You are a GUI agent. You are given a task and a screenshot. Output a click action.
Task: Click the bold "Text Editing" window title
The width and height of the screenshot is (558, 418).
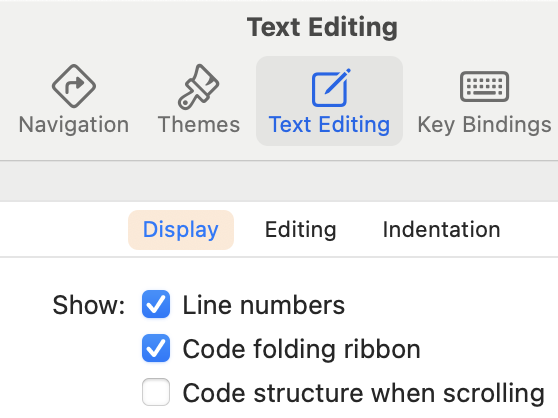[x=322, y=27]
